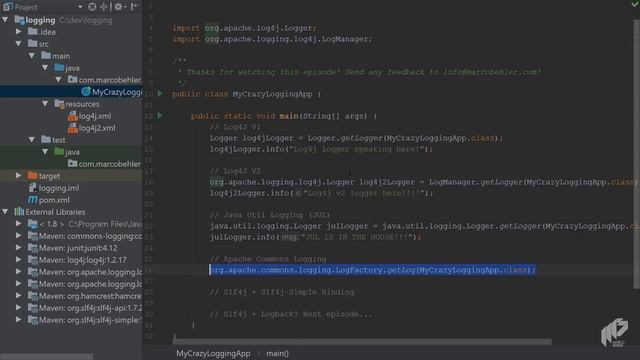Click the green inspection checkmark indicator

click(635, 4)
